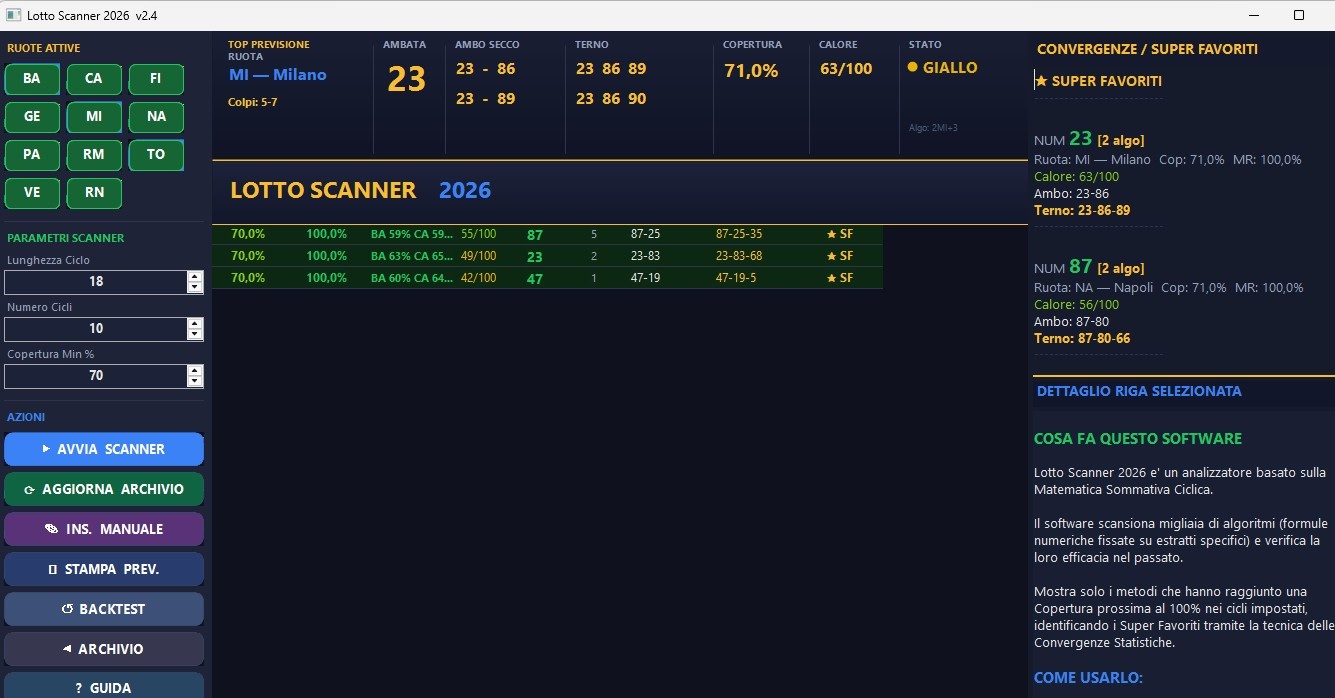Click the star SUPER FAVORITI heading
The width and height of the screenshot is (1335, 698).
(1098, 81)
